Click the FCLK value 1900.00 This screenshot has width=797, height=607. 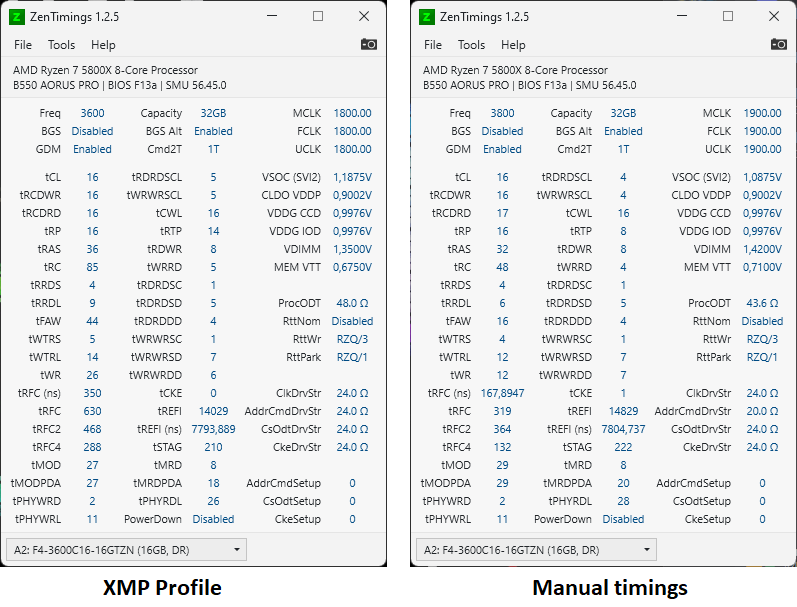pos(762,131)
